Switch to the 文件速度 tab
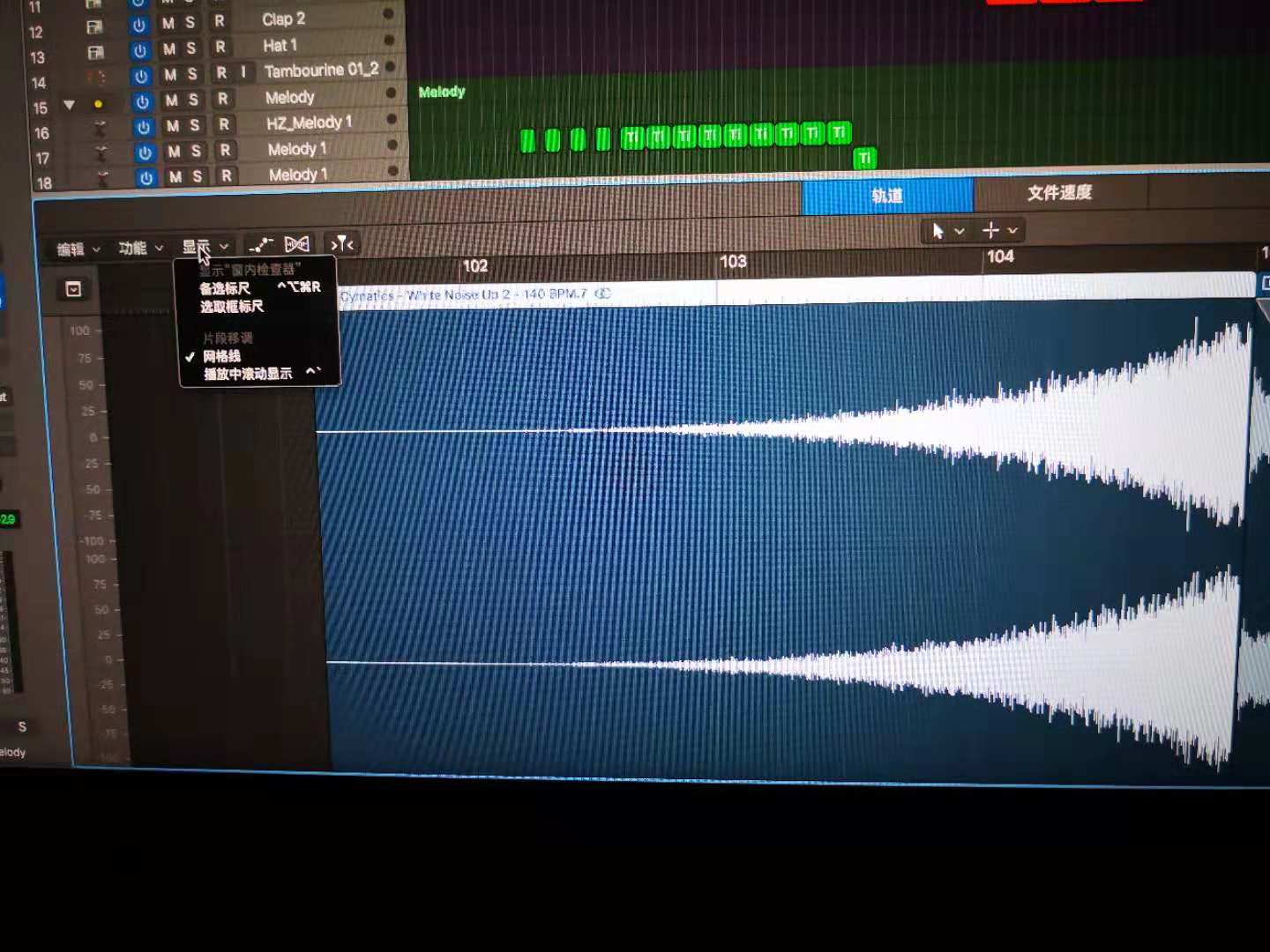Screen dimensions: 1270x952 click(1060, 193)
